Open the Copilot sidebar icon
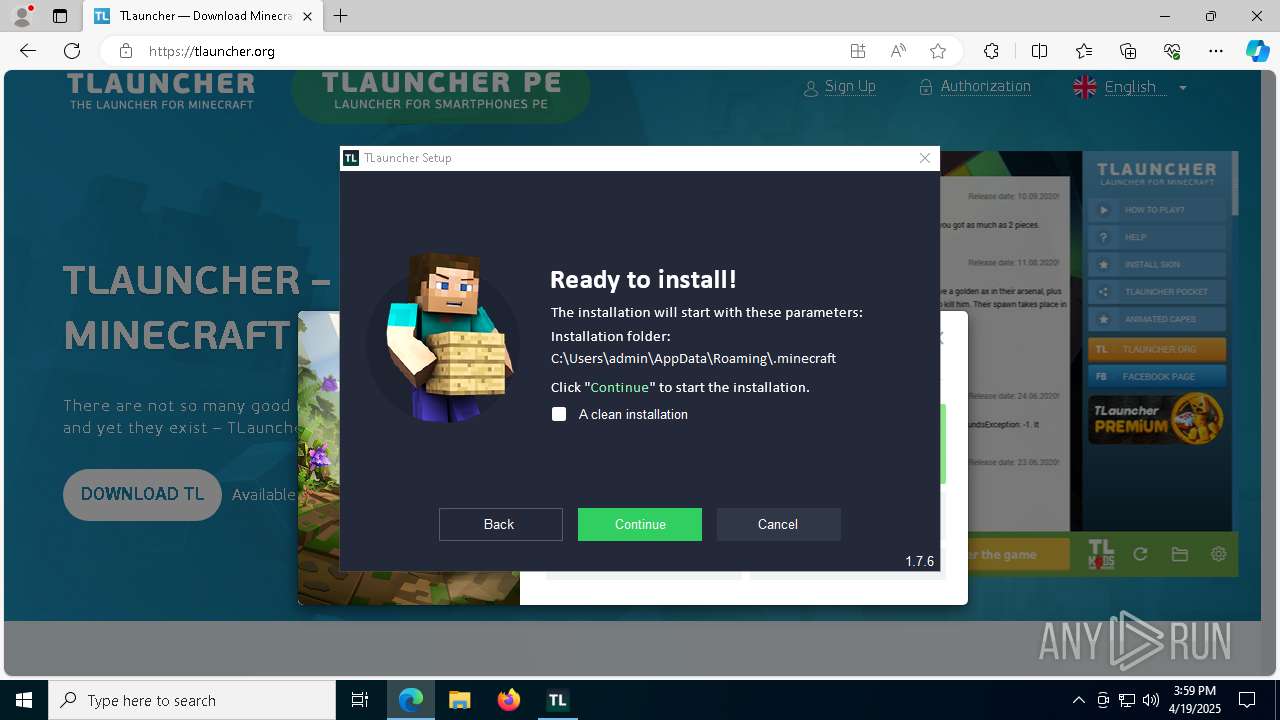The width and height of the screenshot is (1280, 720). 1257,51
